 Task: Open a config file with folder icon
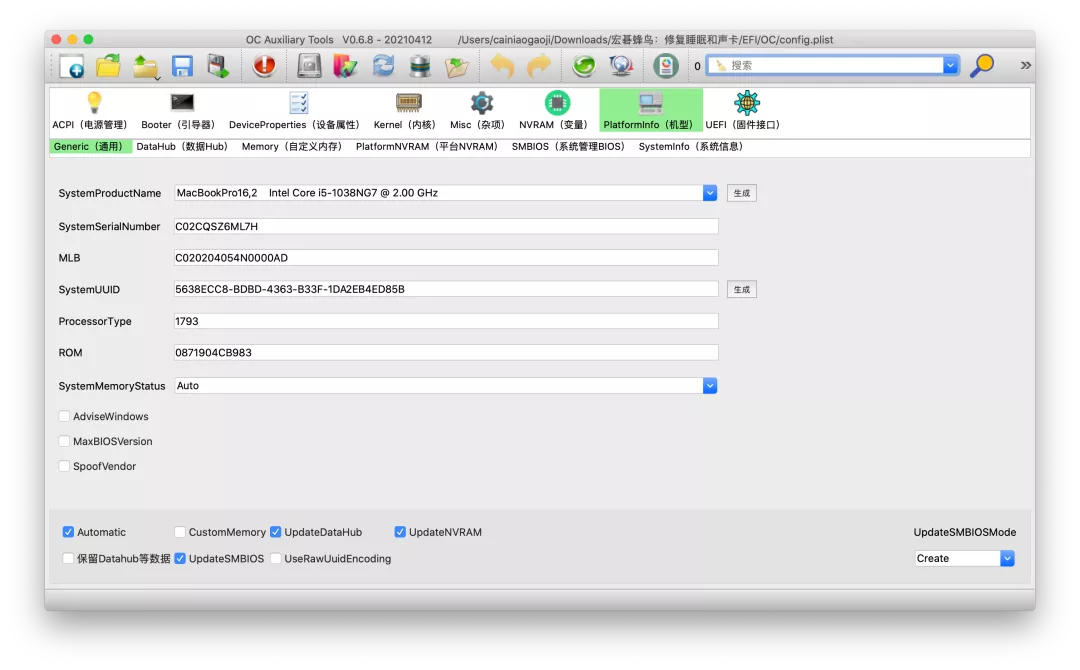[108, 66]
